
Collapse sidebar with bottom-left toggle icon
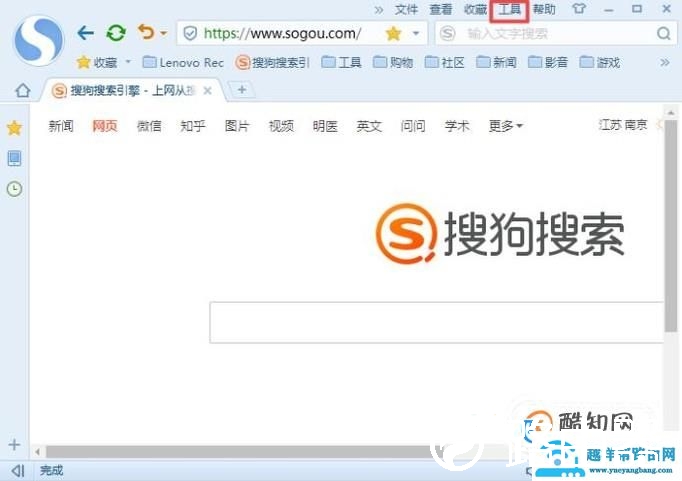(x=18, y=471)
